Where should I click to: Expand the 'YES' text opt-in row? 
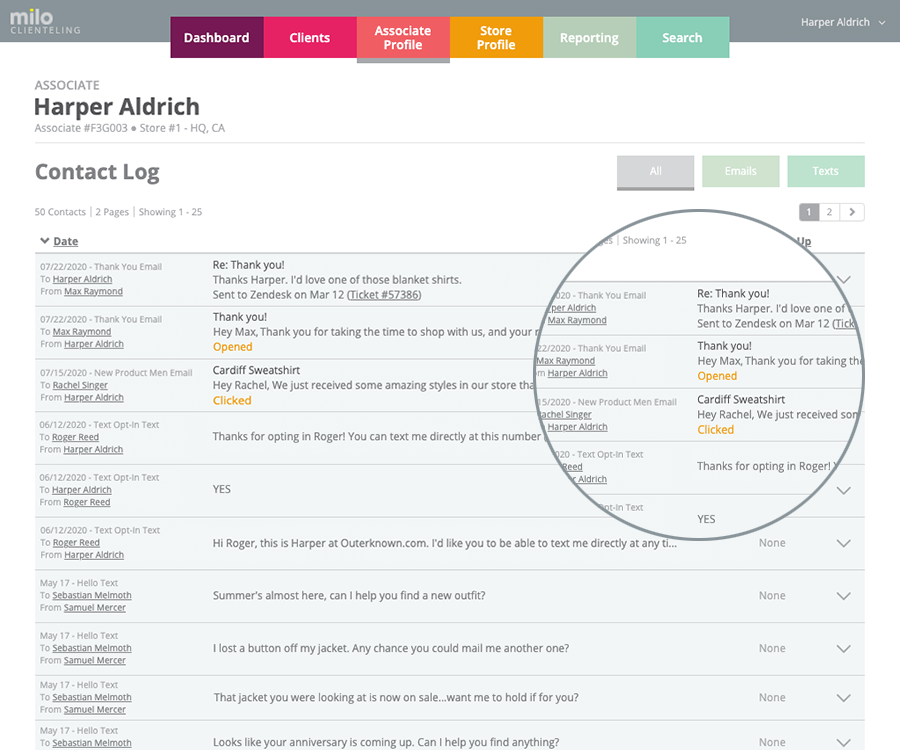(843, 491)
